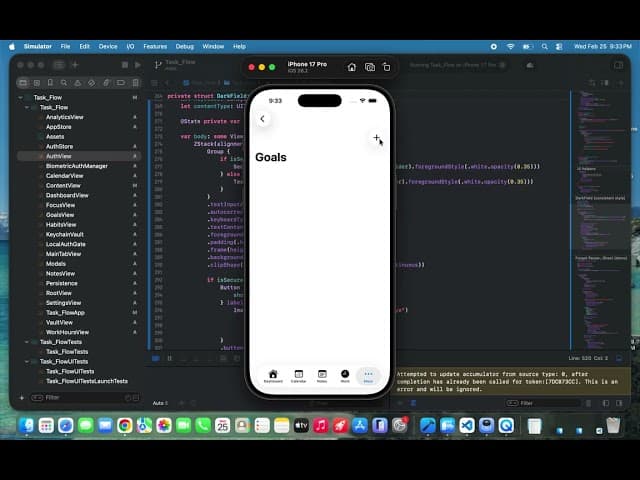This screenshot has height=480, width=640.
Task: Open the Notes tab in the app
Action: point(322,376)
